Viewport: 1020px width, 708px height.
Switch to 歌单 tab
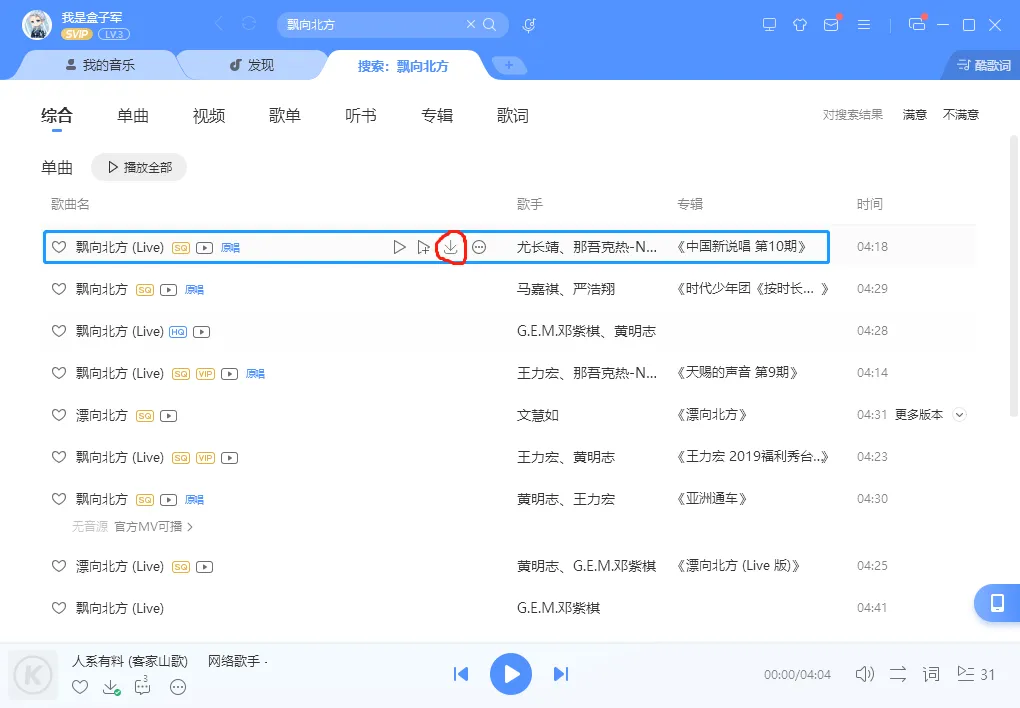285,116
